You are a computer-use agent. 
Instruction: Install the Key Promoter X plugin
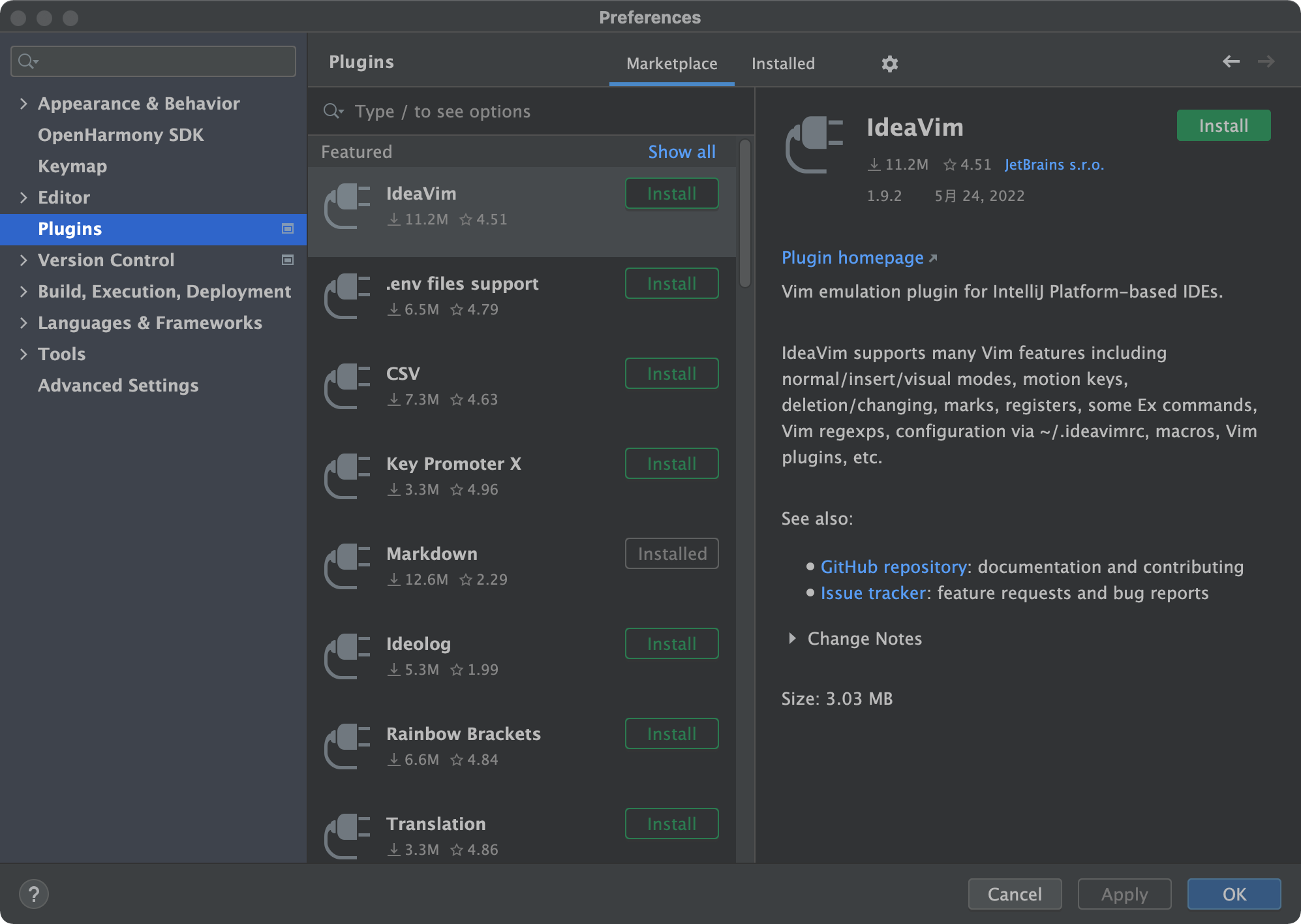[x=671, y=463]
